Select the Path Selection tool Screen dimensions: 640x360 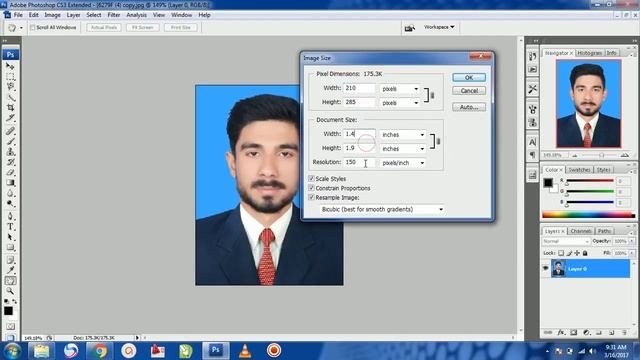coord(10,237)
